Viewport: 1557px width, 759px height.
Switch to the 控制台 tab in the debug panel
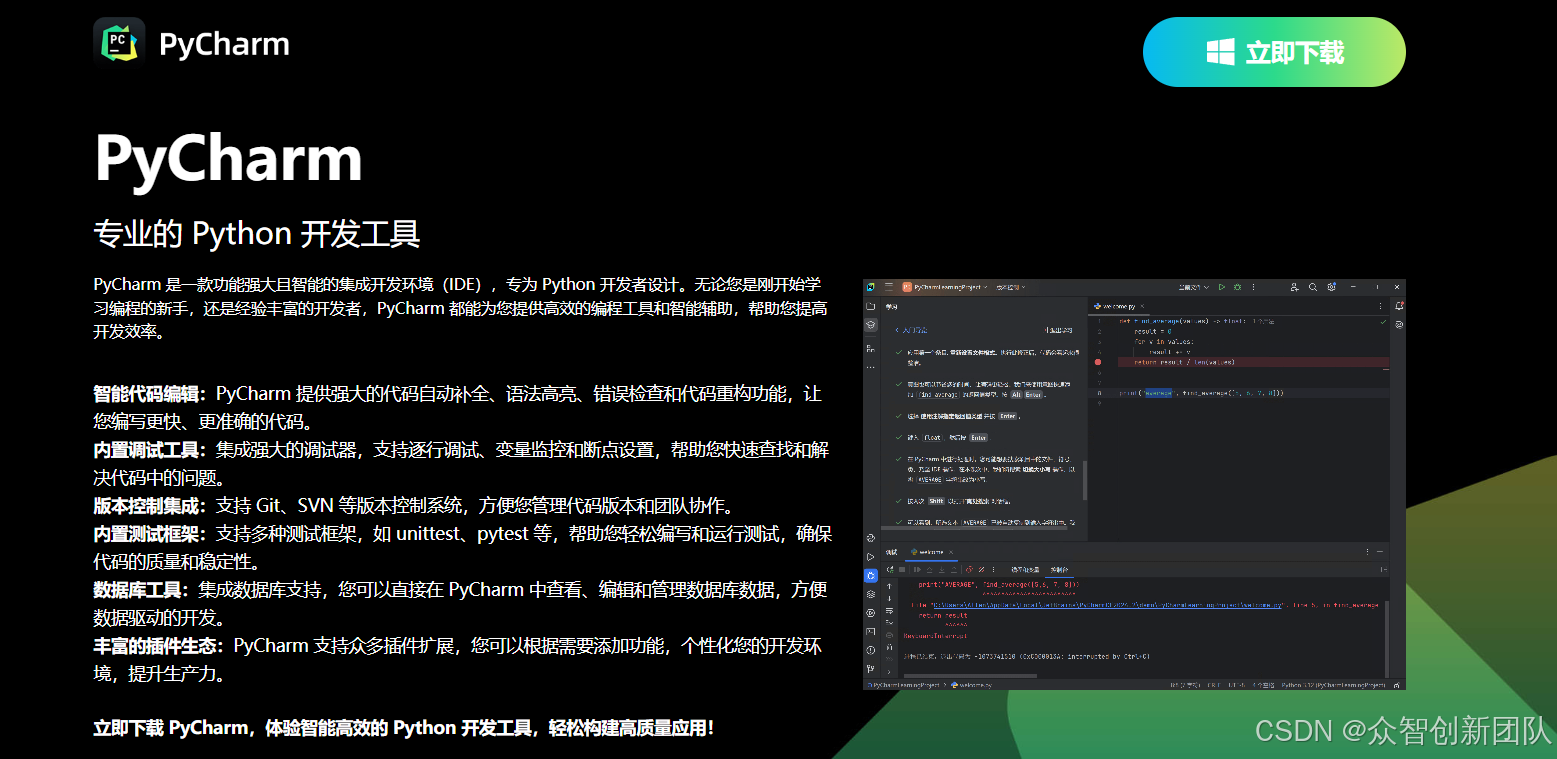(x=1058, y=570)
